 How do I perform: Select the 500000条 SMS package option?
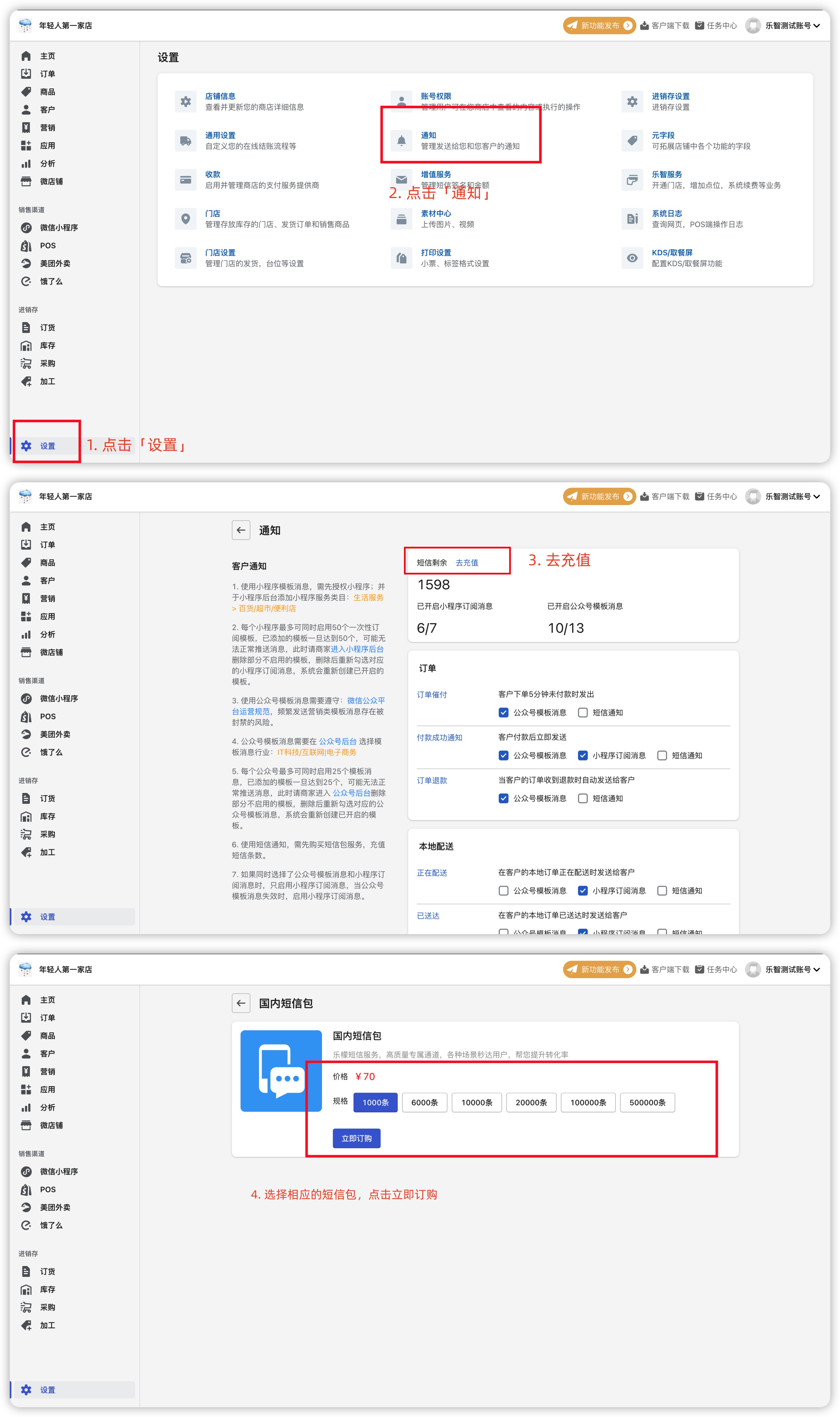(648, 1102)
